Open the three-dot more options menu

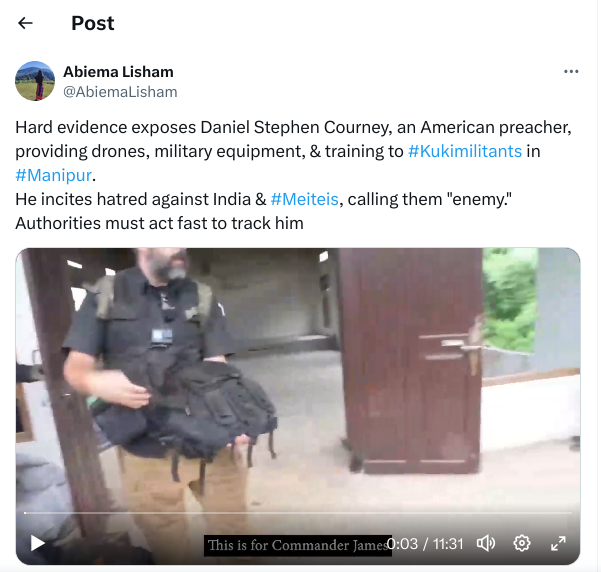tap(571, 71)
